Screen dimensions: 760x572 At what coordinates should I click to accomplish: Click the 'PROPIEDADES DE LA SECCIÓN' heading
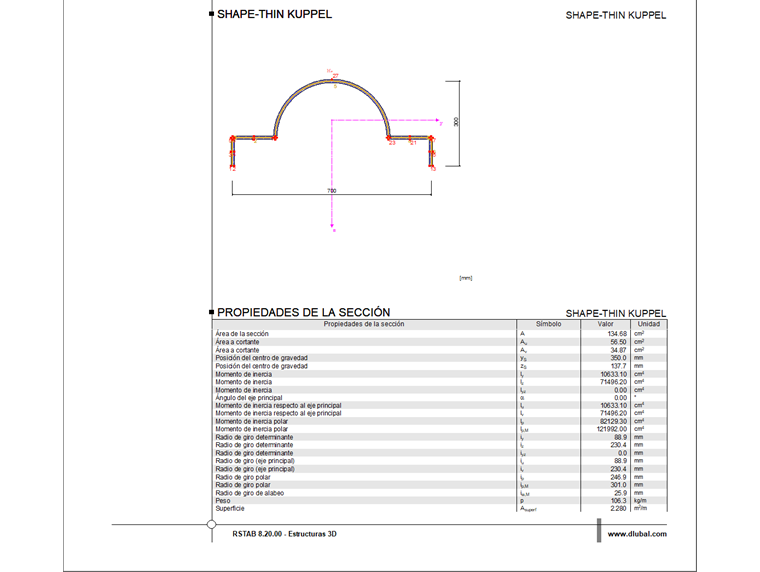[x=303, y=312]
